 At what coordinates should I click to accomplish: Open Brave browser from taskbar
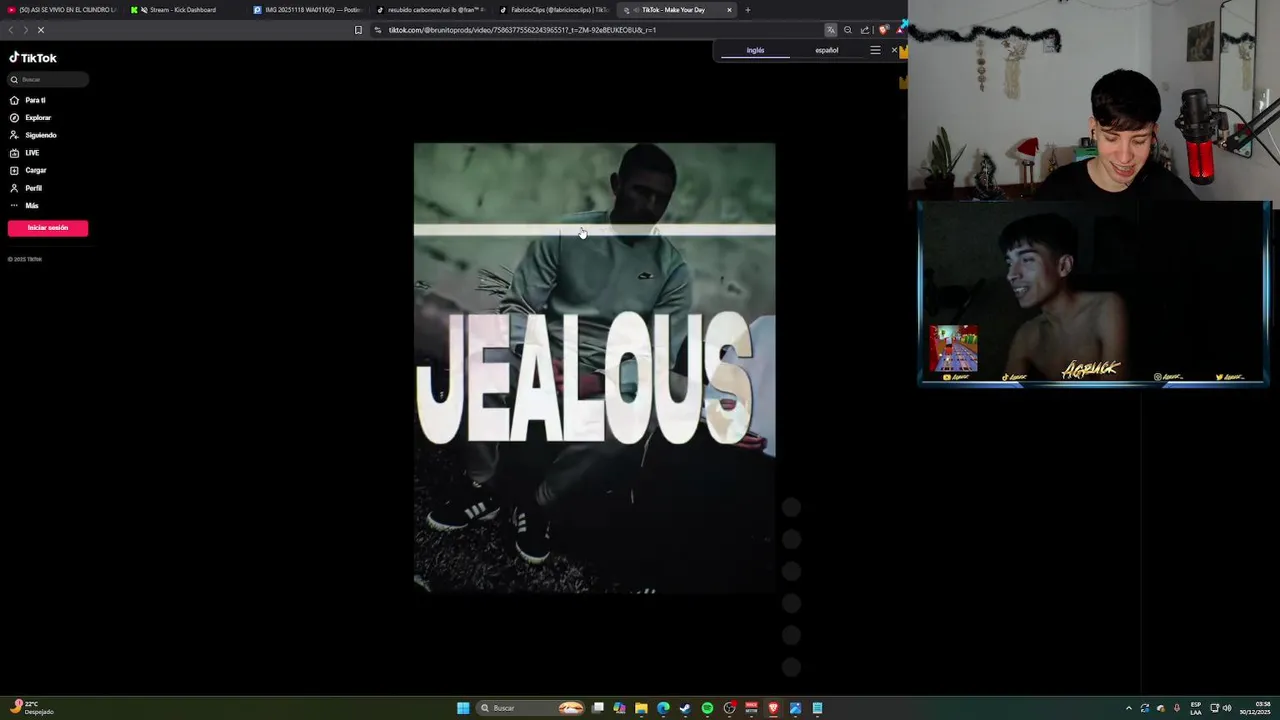tap(773, 708)
